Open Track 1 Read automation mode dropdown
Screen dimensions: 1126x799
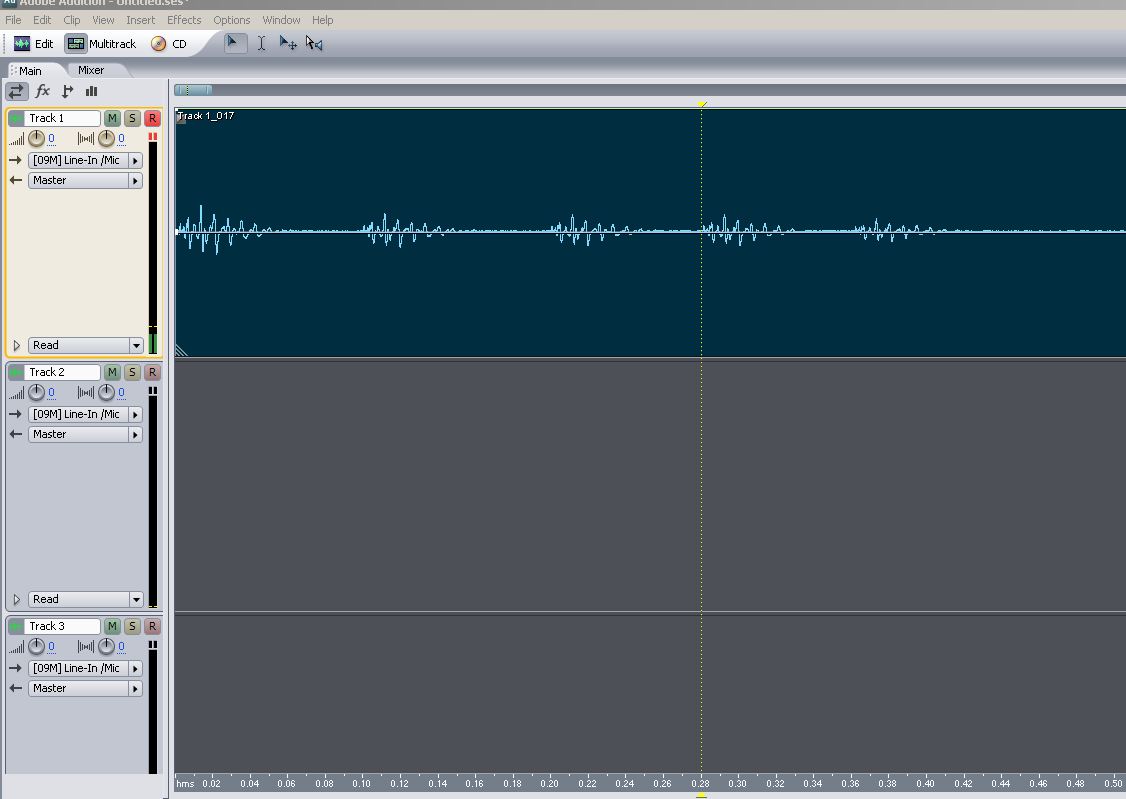pos(136,346)
